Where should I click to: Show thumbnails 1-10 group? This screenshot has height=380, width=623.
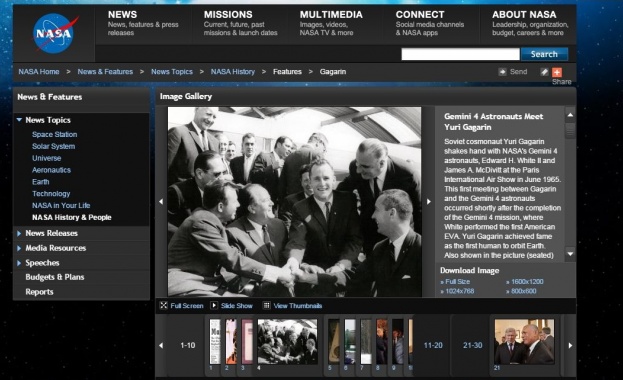[x=188, y=345]
